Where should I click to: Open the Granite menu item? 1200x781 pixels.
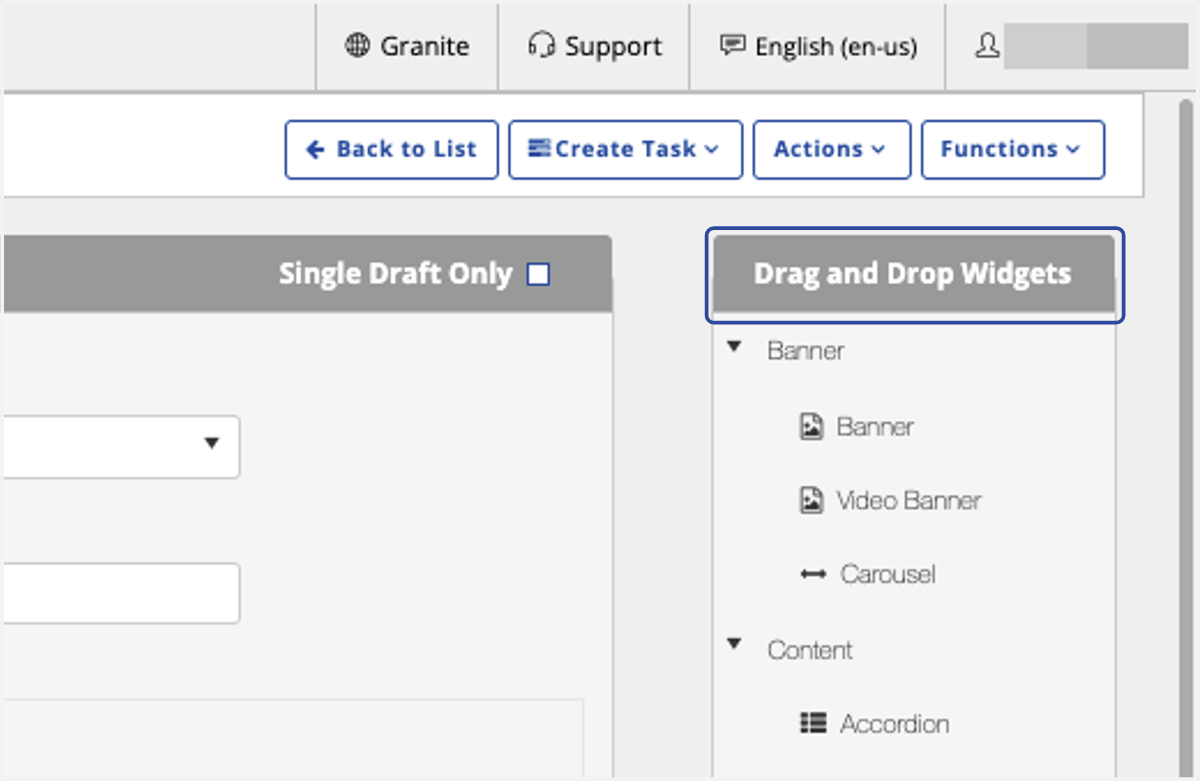407,46
